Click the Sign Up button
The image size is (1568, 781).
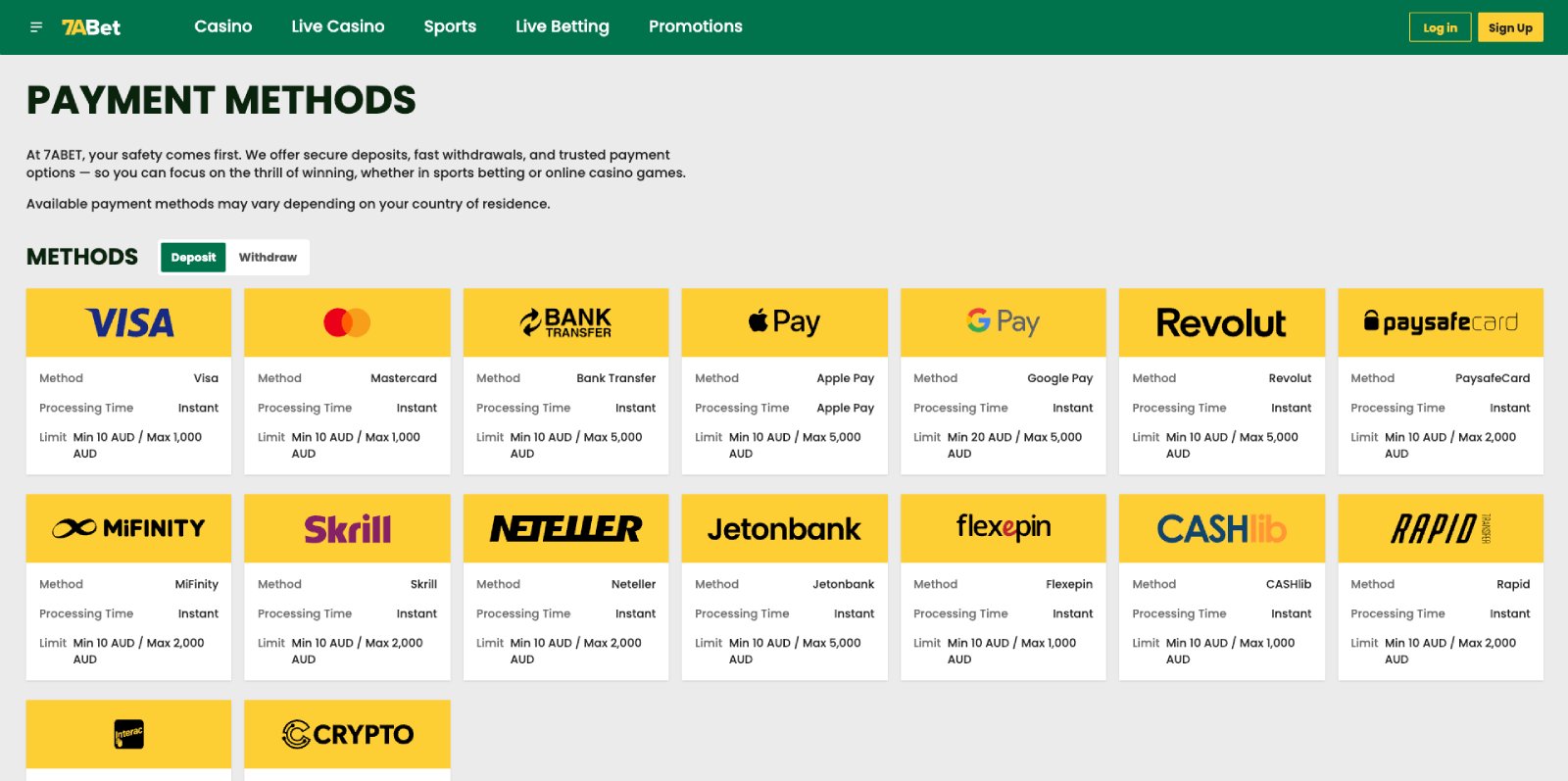[1510, 27]
